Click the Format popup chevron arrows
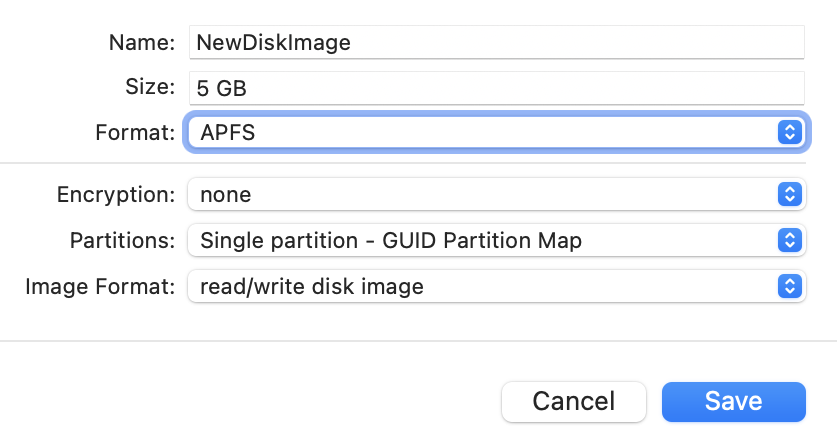The image size is (837, 448). 790,131
